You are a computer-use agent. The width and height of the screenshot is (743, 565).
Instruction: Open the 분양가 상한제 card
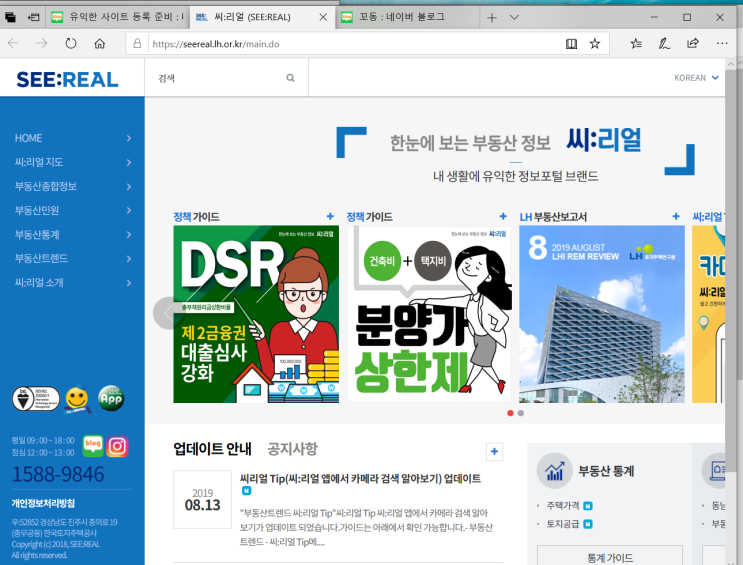[x=429, y=314]
